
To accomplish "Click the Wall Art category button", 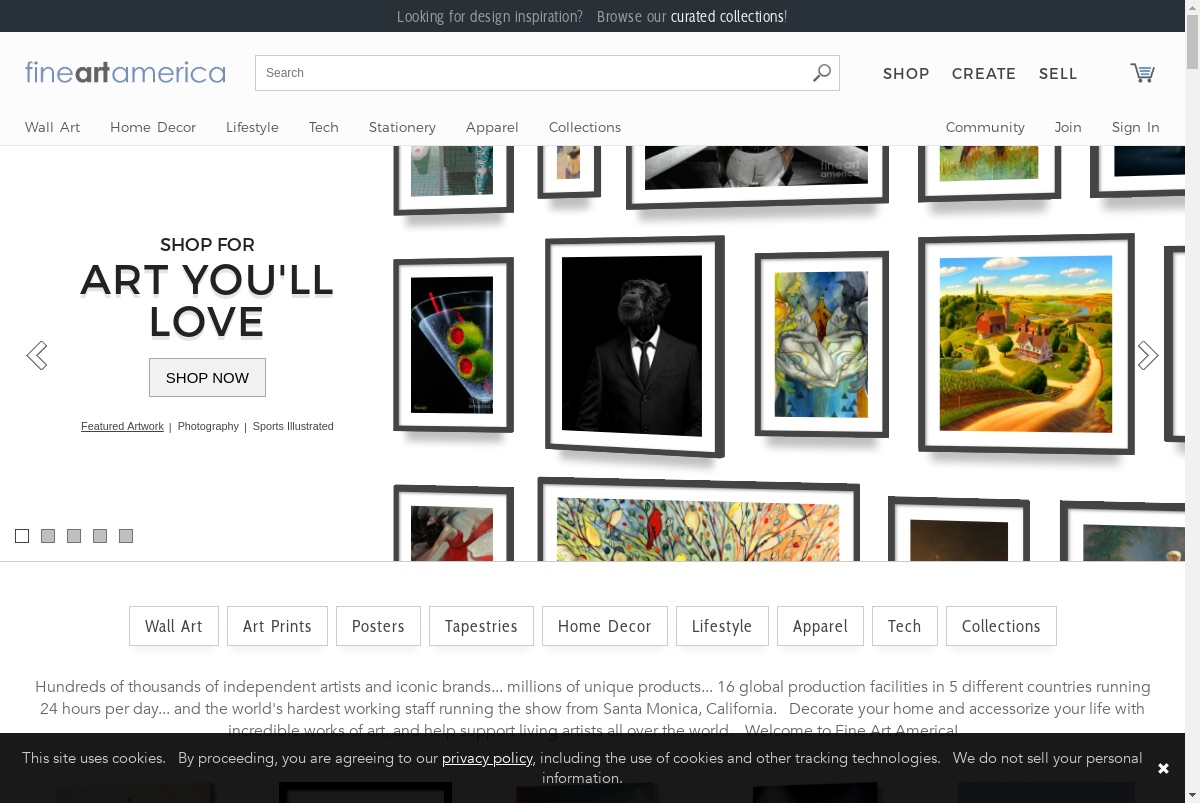I will (174, 626).
